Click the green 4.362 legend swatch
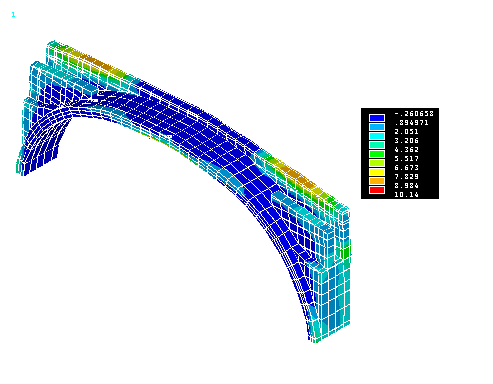493x384 pixels. point(377,154)
